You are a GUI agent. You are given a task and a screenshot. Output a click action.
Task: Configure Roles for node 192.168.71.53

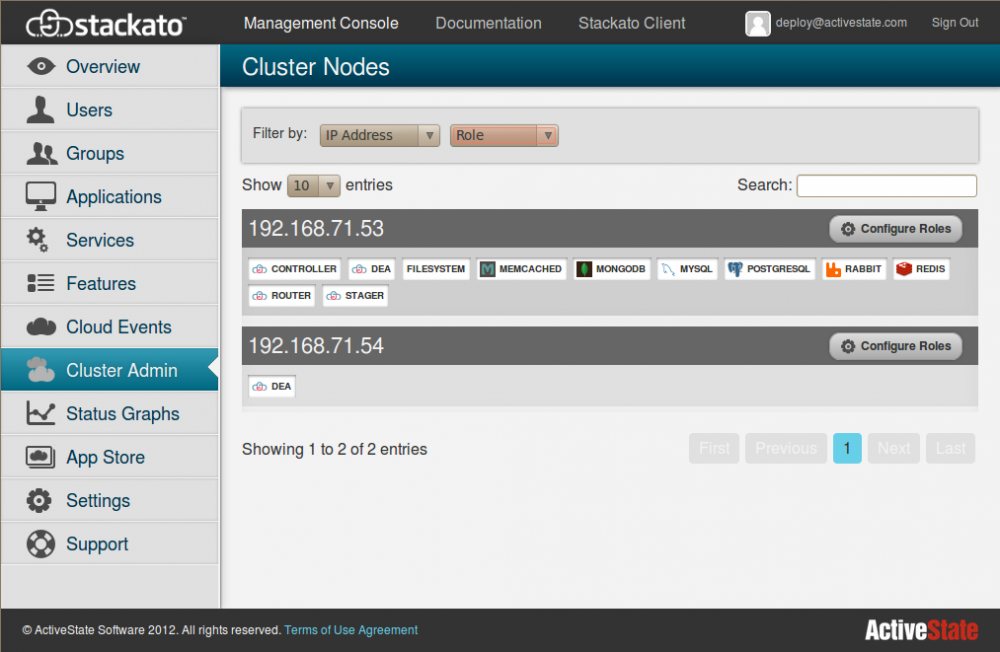[895, 229]
